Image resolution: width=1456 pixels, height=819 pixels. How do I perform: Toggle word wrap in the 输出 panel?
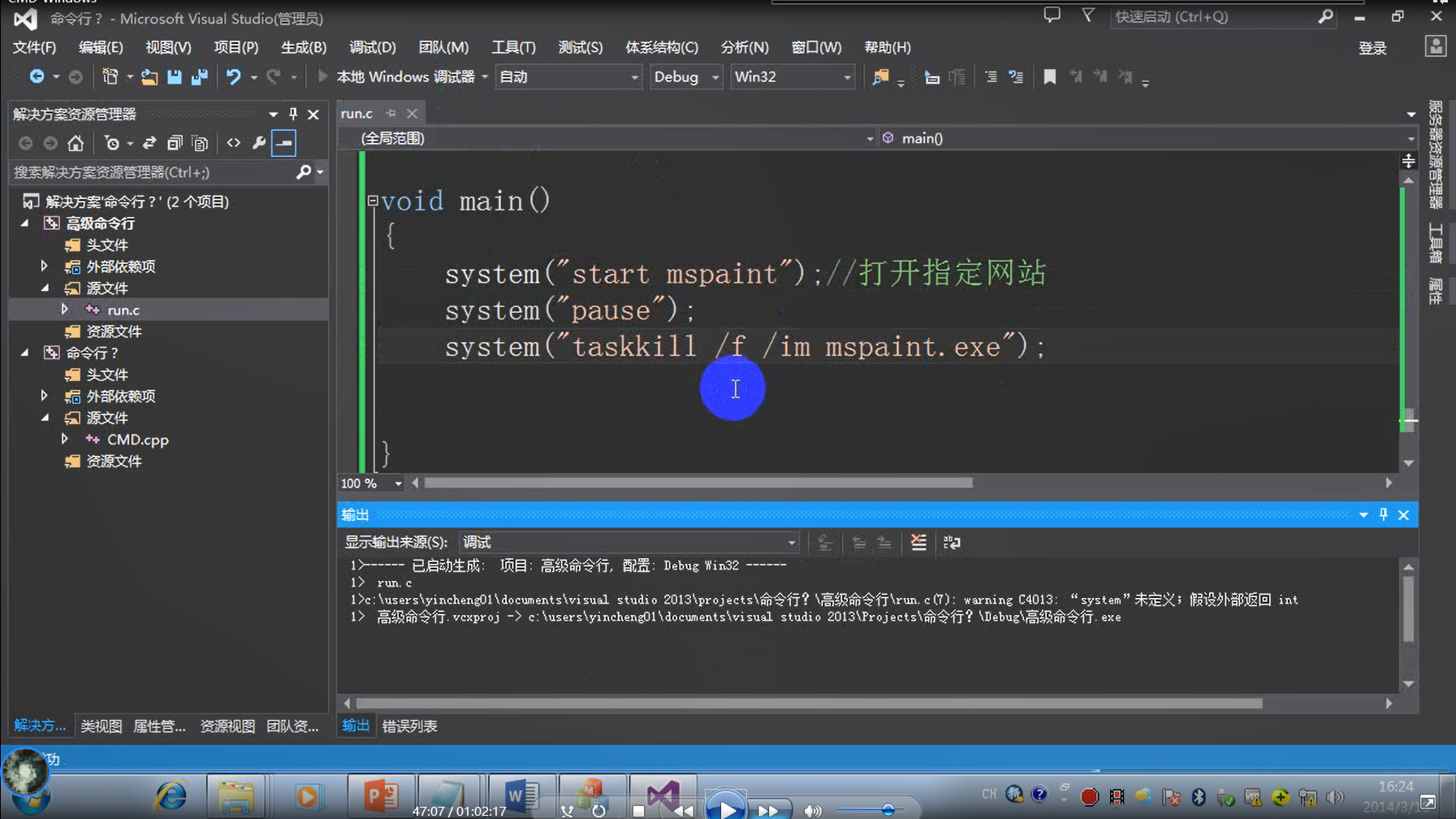click(952, 543)
